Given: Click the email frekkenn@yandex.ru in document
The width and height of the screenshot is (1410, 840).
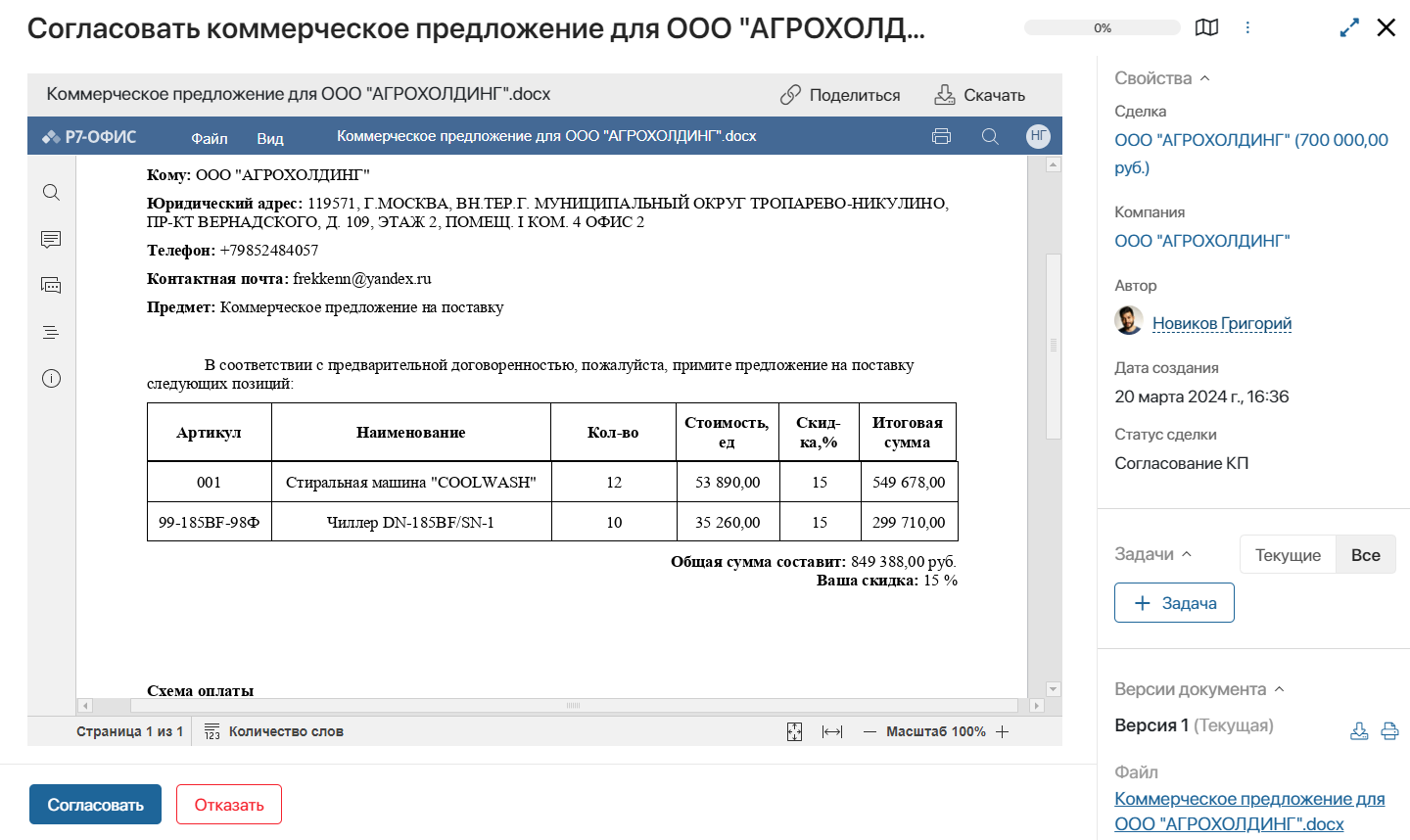Looking at the screenshot, I should (x=362, y=279).
